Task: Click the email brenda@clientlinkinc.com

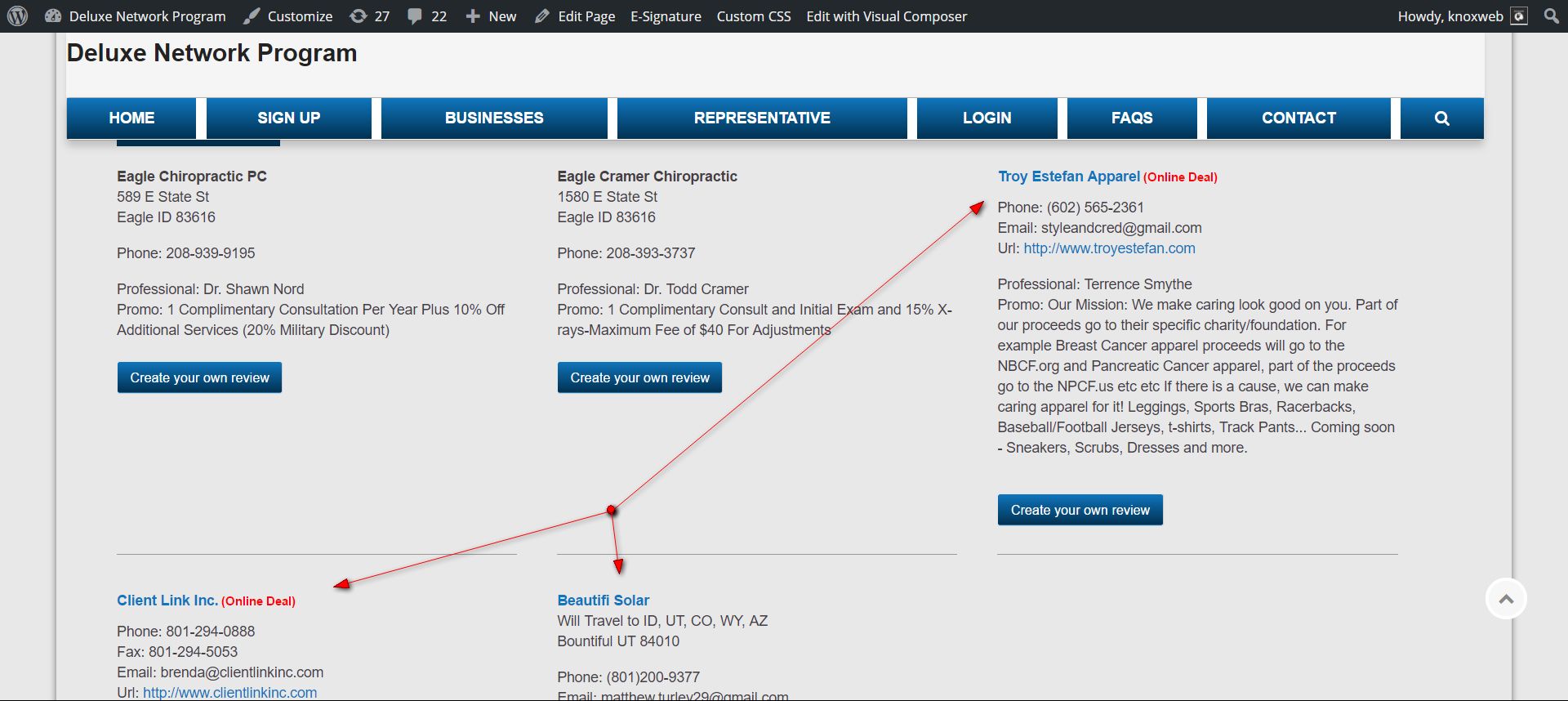Action: coord(242,672)
